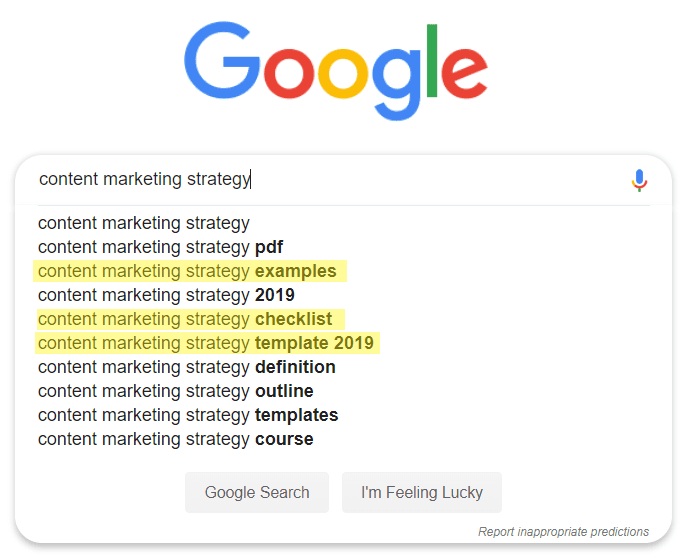Click the Google logo

point(336,71)
